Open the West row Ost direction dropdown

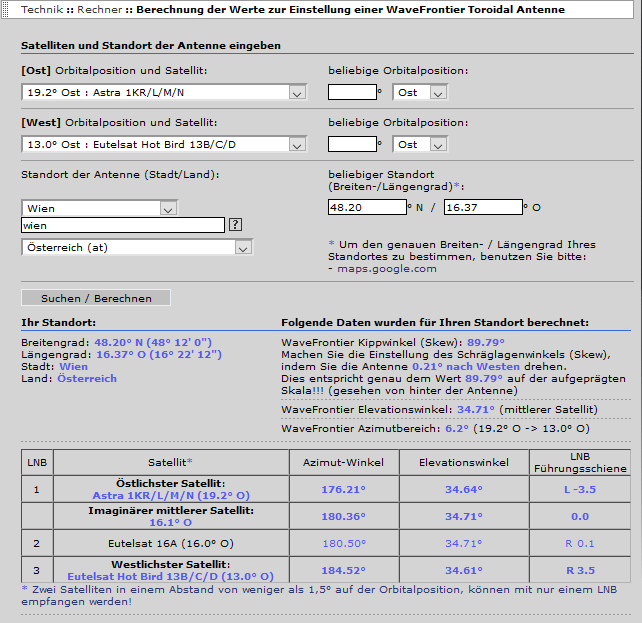[419, 144]
